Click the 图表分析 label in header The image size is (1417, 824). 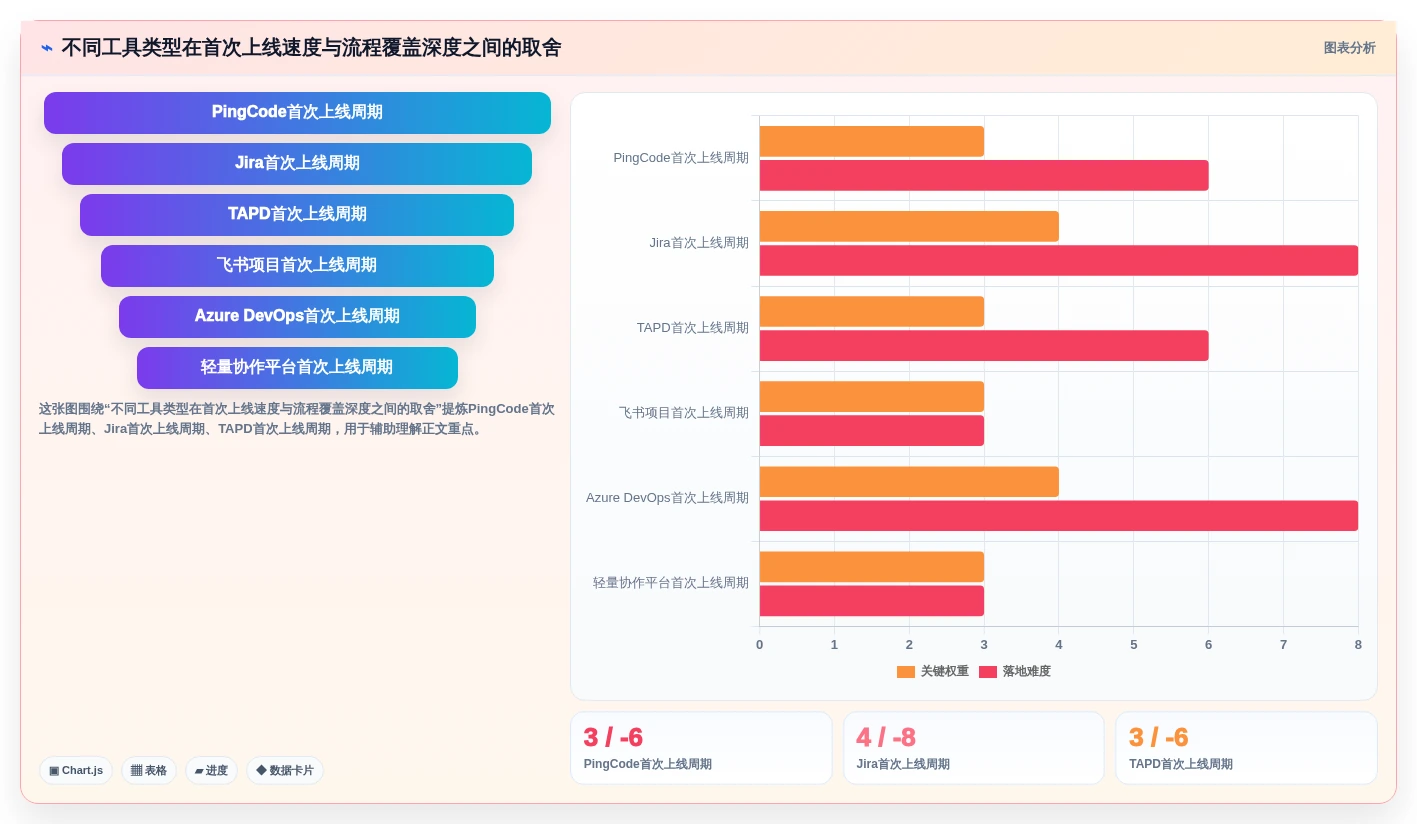(1349, 48)
